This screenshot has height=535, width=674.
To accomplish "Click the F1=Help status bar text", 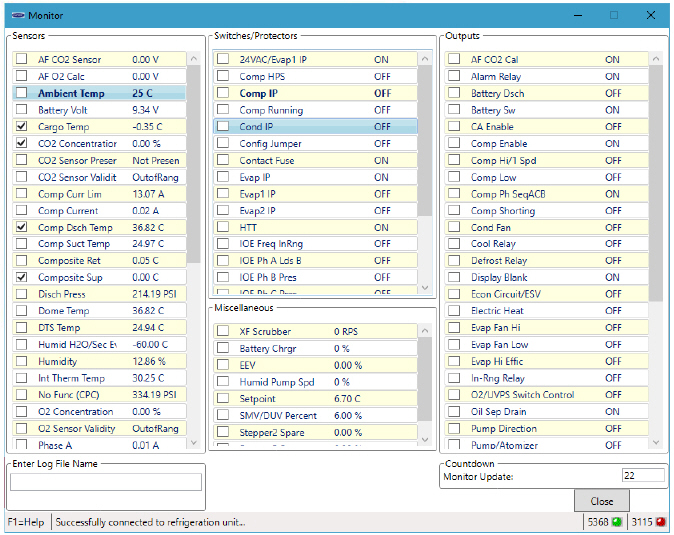I will (26, 522).
